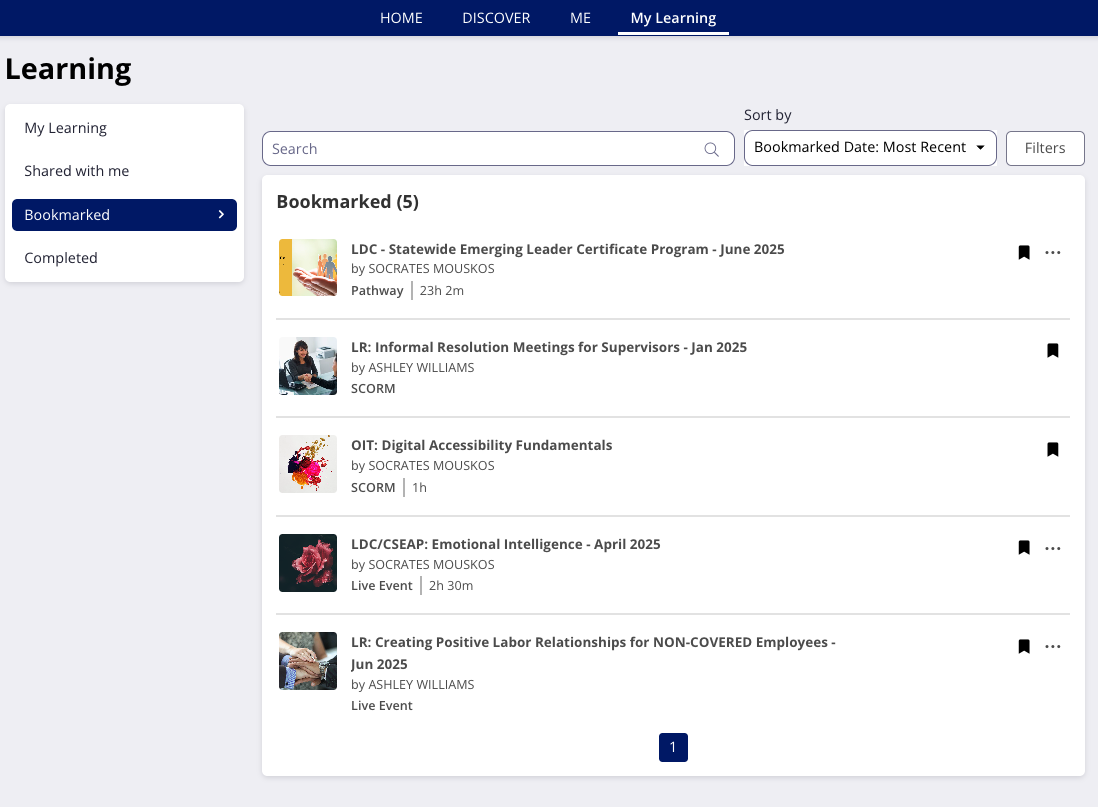Viewport: 1098px width, 807px height.
Task: Click bookmark icon for Creating Positive Labor Relationships
Action: click(x=1024, y=646)
